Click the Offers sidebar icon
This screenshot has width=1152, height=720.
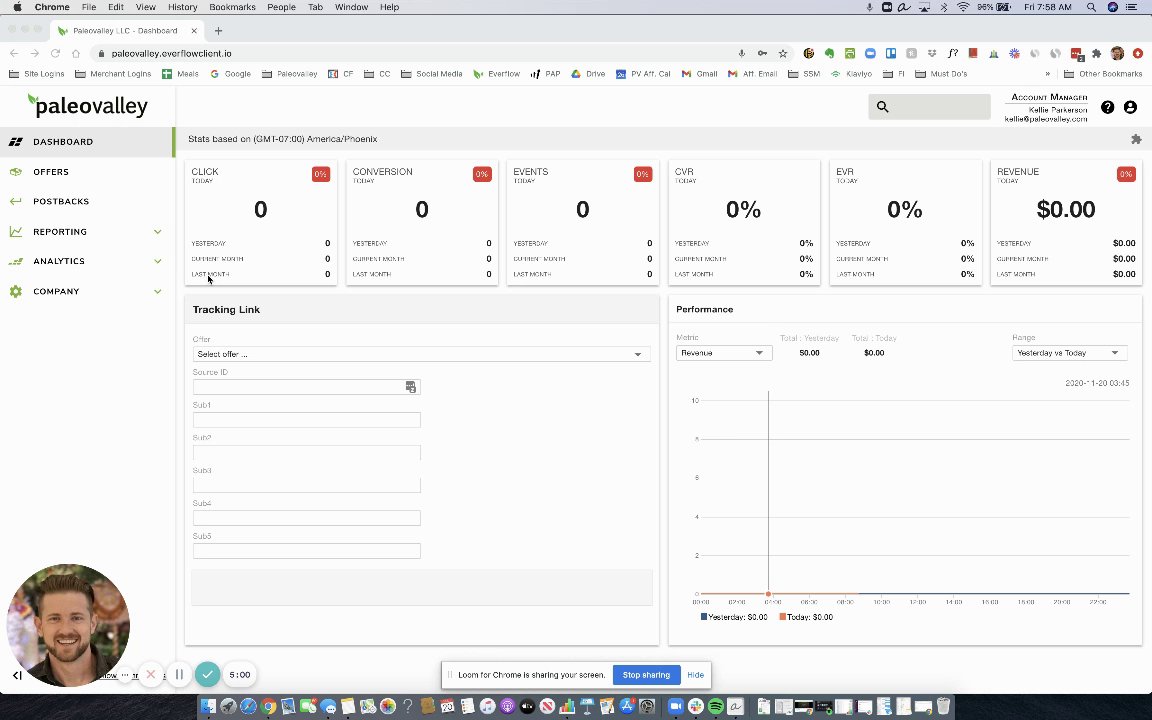click(x=15, y=172)
